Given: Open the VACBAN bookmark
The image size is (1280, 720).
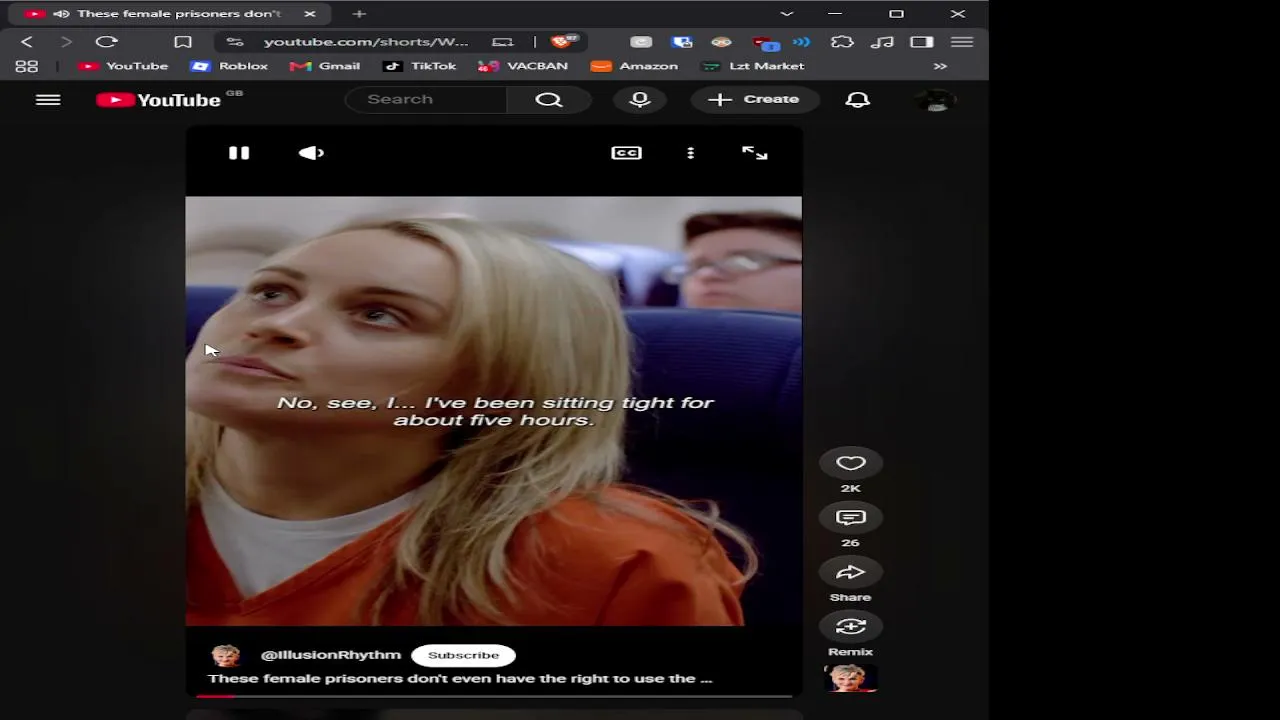Looking at the screenshot, I should (523, 66).
